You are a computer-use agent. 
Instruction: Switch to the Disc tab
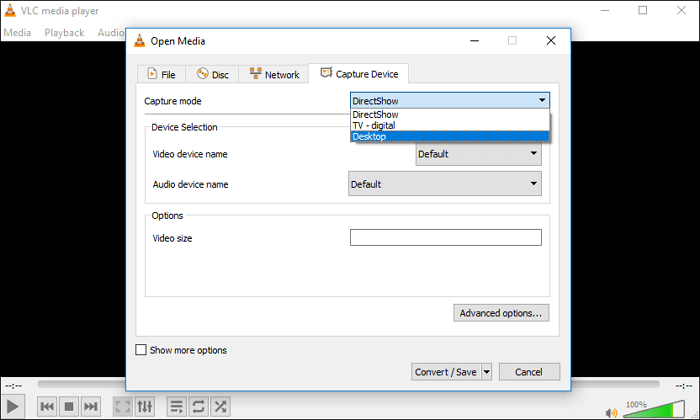211,74
